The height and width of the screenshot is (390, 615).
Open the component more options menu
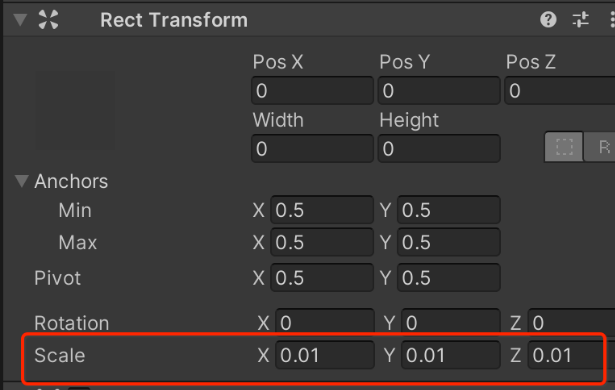(612, 20)
